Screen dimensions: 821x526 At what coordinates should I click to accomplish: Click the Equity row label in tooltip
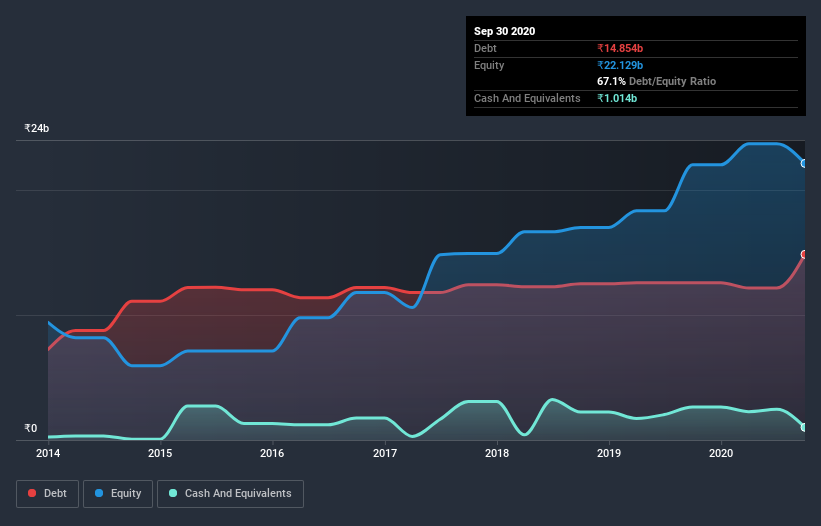489,65
